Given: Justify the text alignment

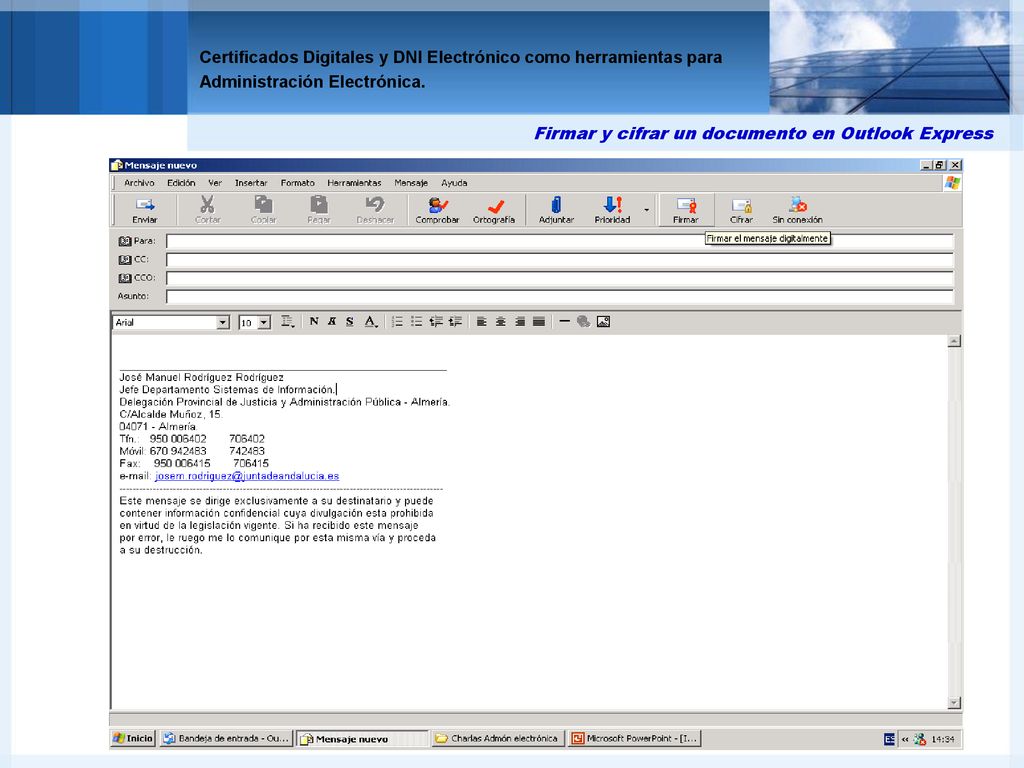Looking at the screenshot, I should 539,321.
